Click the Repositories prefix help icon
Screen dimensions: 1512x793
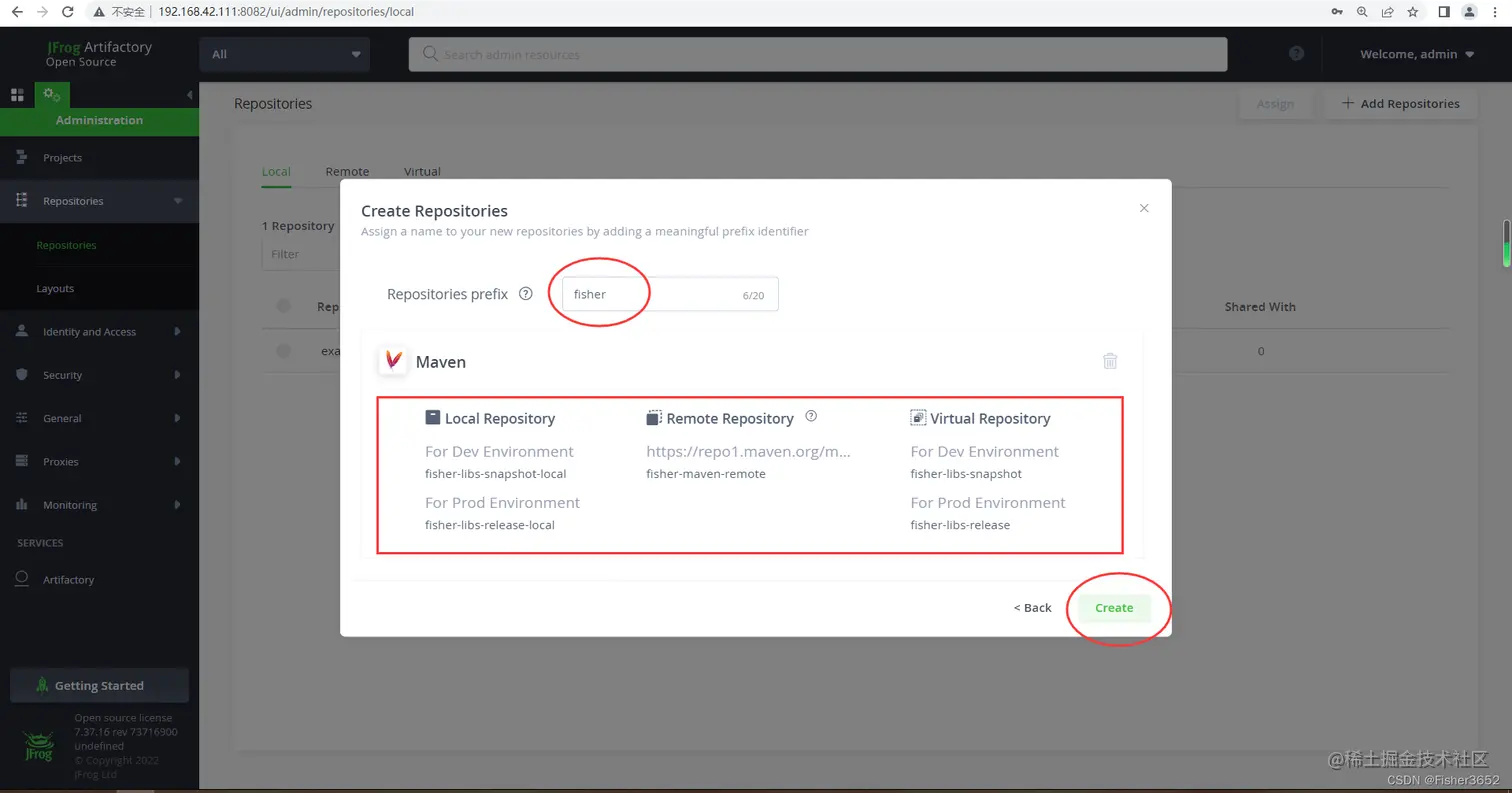pos(526,294)
